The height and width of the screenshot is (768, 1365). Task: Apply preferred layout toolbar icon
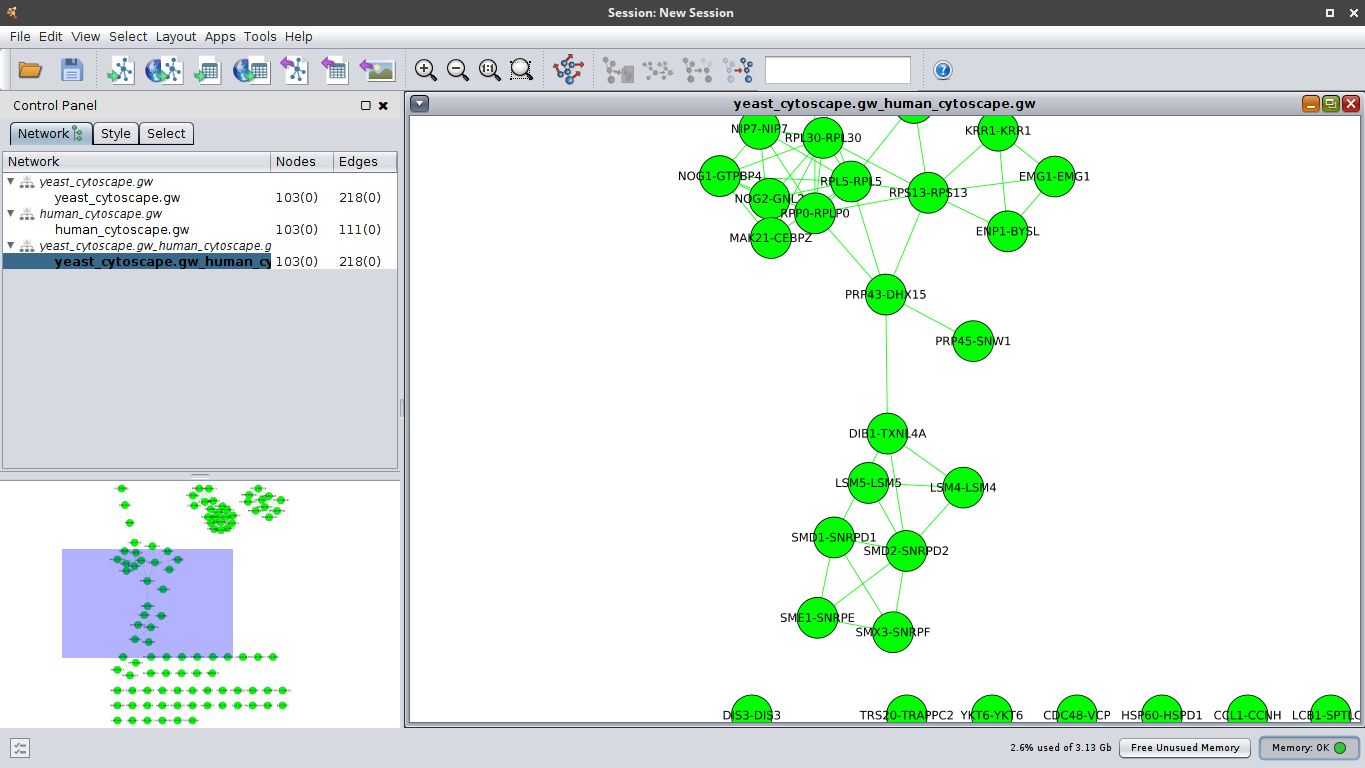(569, 70)
